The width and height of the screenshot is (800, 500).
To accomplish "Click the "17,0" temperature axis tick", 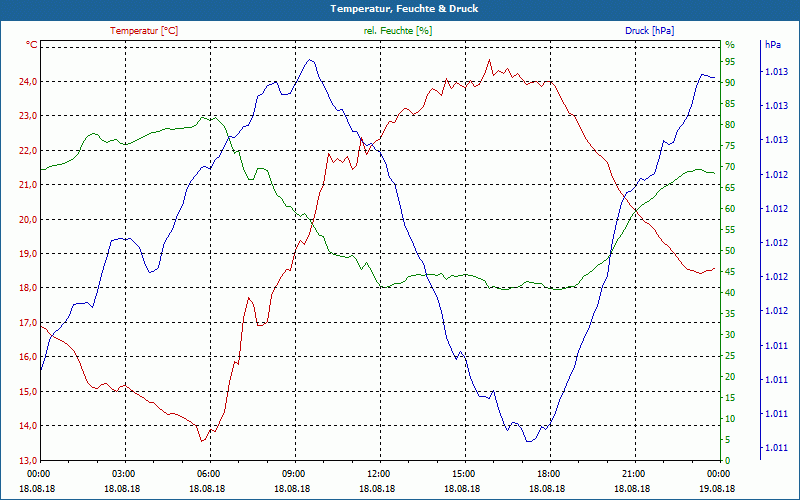I will [28, 322].
